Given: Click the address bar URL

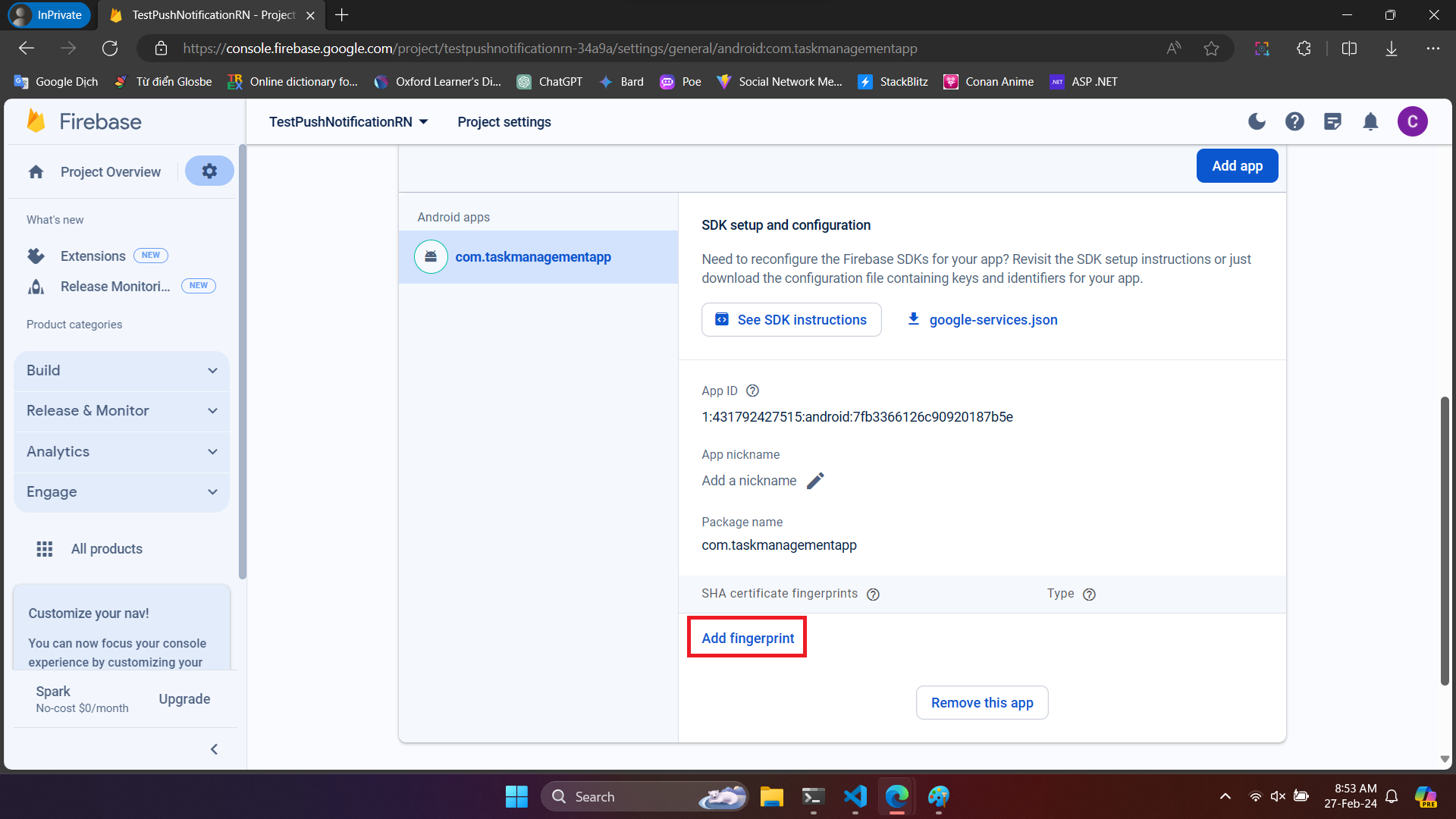Looking at the screenshot, I should coord(550,49).
